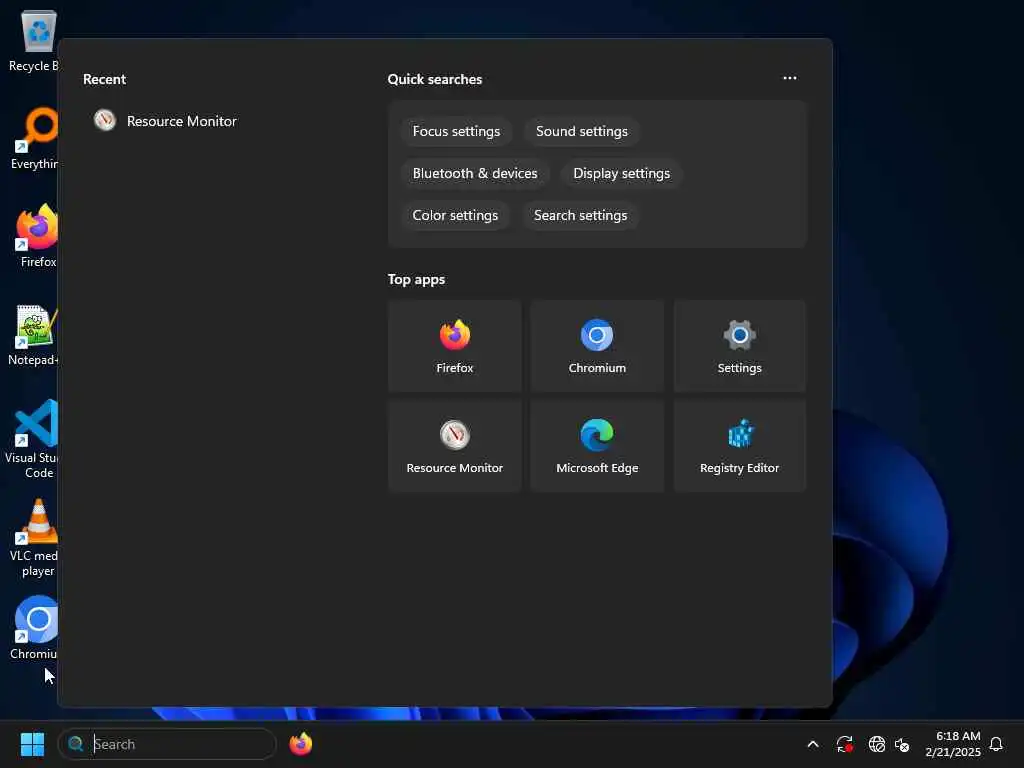Select Everything desktop shortcut

34,138
